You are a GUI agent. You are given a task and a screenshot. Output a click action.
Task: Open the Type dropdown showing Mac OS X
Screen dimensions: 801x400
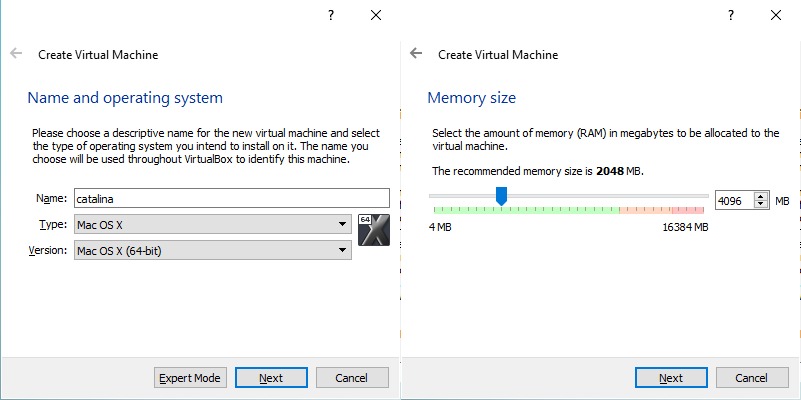pyautogui.click(x=213, y=224)
